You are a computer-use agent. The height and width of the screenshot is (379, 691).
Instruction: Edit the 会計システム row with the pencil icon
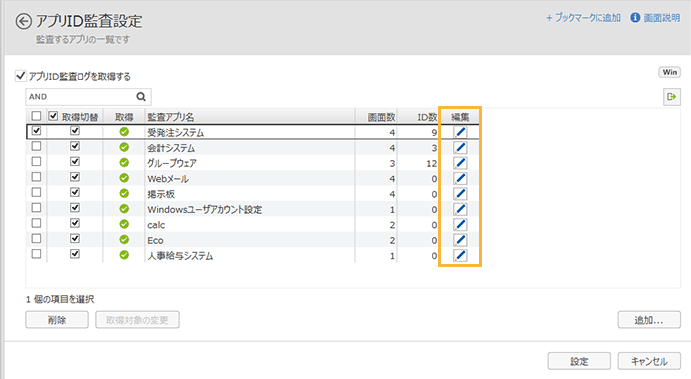point(460,147)
